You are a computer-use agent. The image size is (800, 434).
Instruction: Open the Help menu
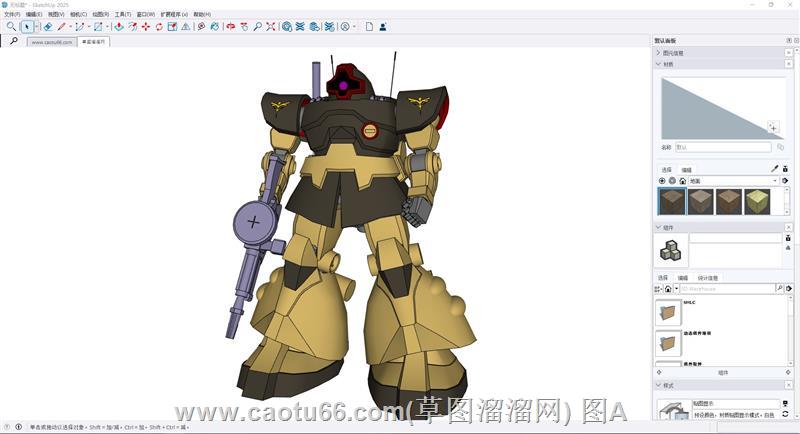[x=202, y=14]
